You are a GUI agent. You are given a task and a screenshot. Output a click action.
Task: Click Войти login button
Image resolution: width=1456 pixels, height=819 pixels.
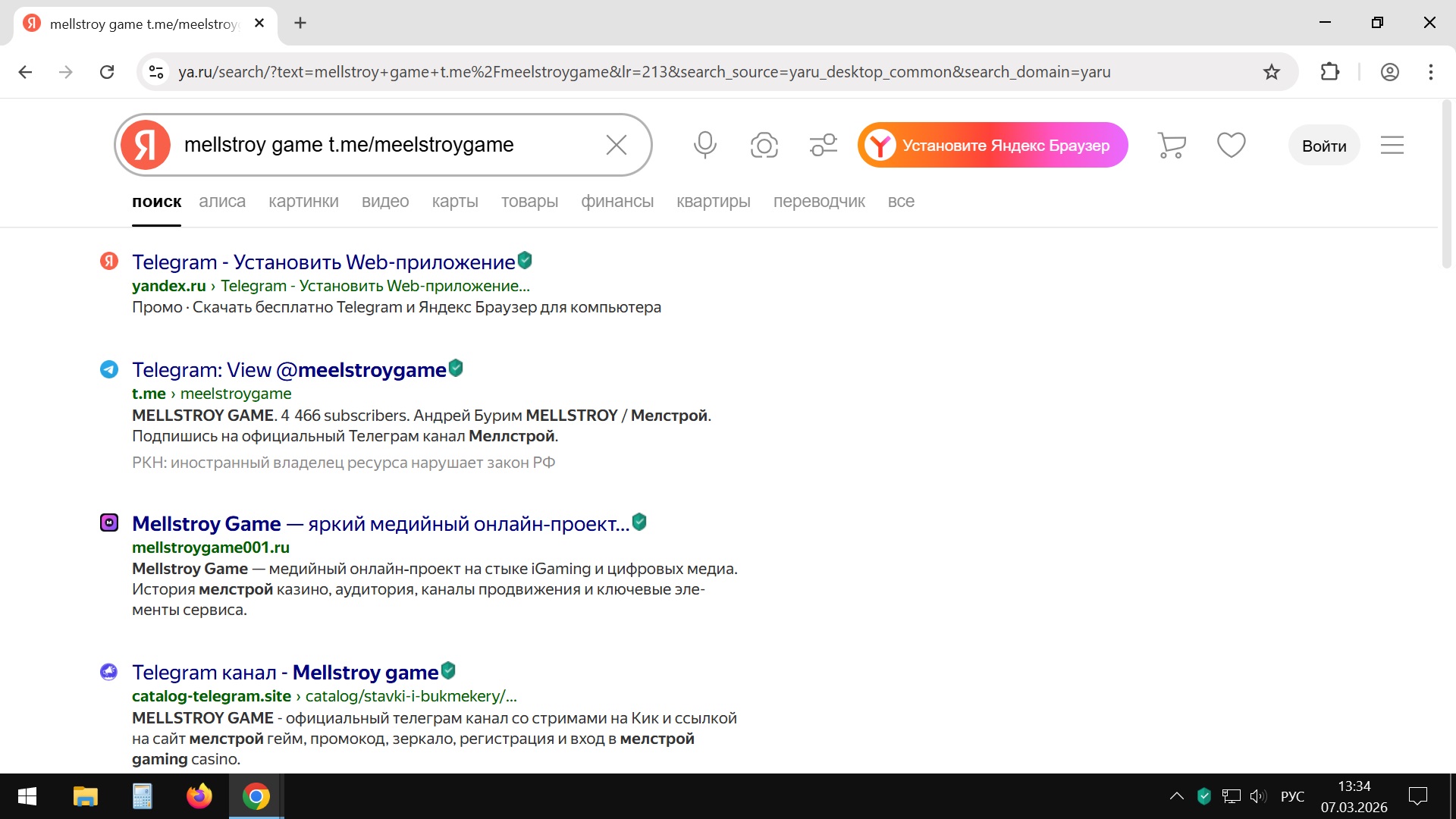click(x=1324, y=146)
